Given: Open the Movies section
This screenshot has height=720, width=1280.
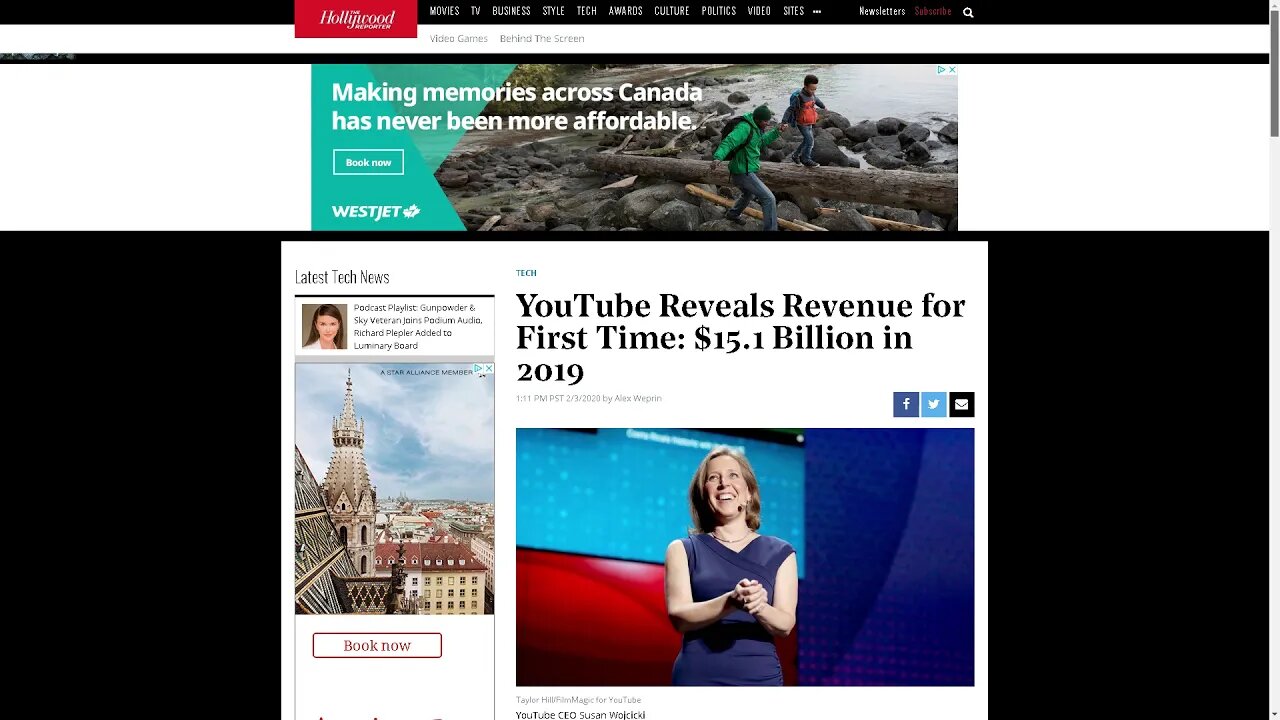Looking at the screenshot, I should [x=444, y=11].
